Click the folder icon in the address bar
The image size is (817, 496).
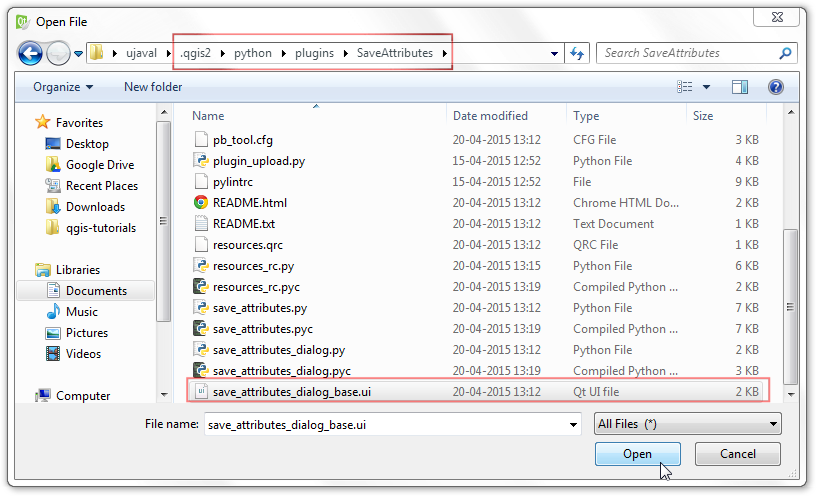pos(96,53)
